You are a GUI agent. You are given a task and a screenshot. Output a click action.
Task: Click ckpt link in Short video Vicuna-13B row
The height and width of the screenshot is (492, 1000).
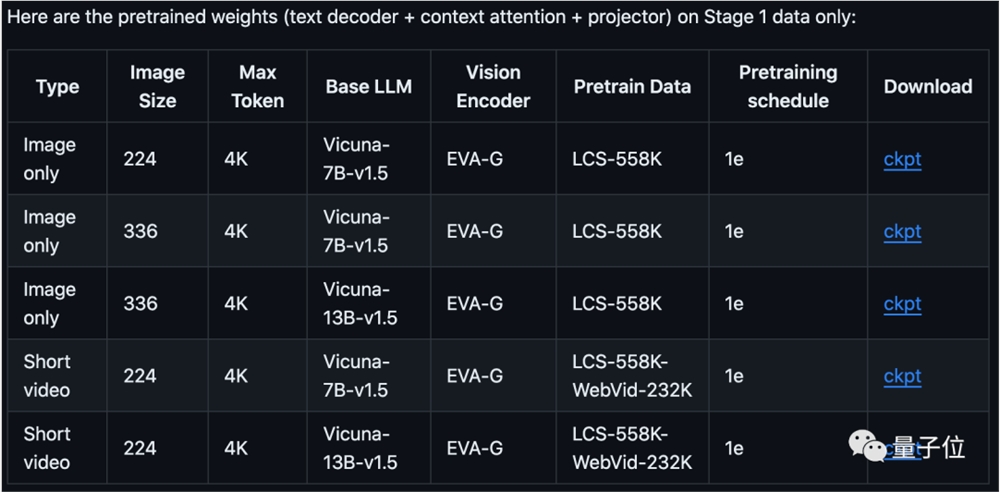point(902,449)
